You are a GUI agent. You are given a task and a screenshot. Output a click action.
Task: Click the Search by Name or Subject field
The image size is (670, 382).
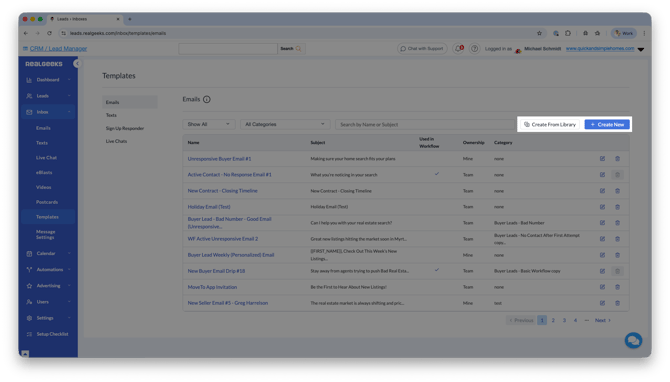[x=425, y=124]
